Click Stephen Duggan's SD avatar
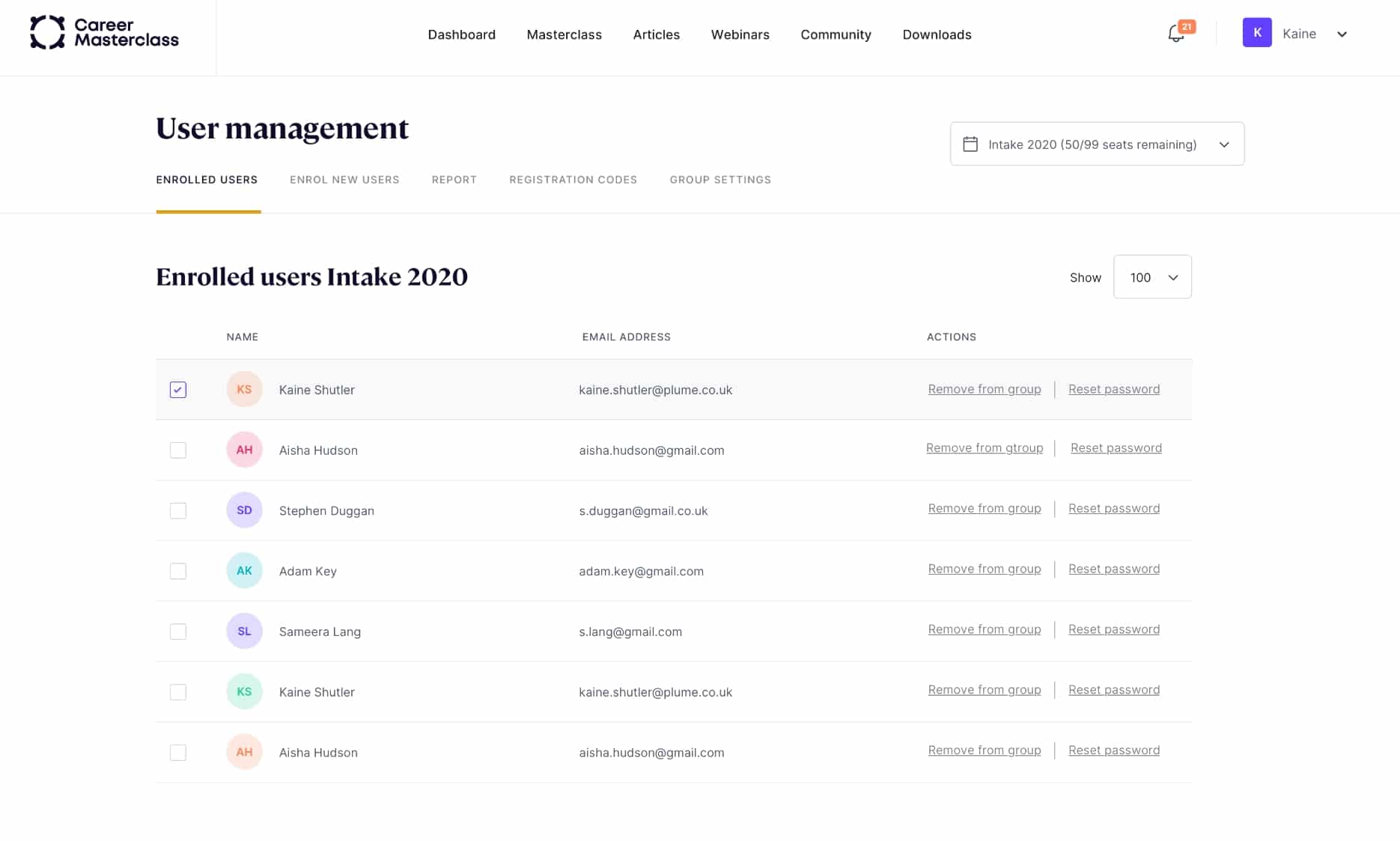 [x=244, y=510]
